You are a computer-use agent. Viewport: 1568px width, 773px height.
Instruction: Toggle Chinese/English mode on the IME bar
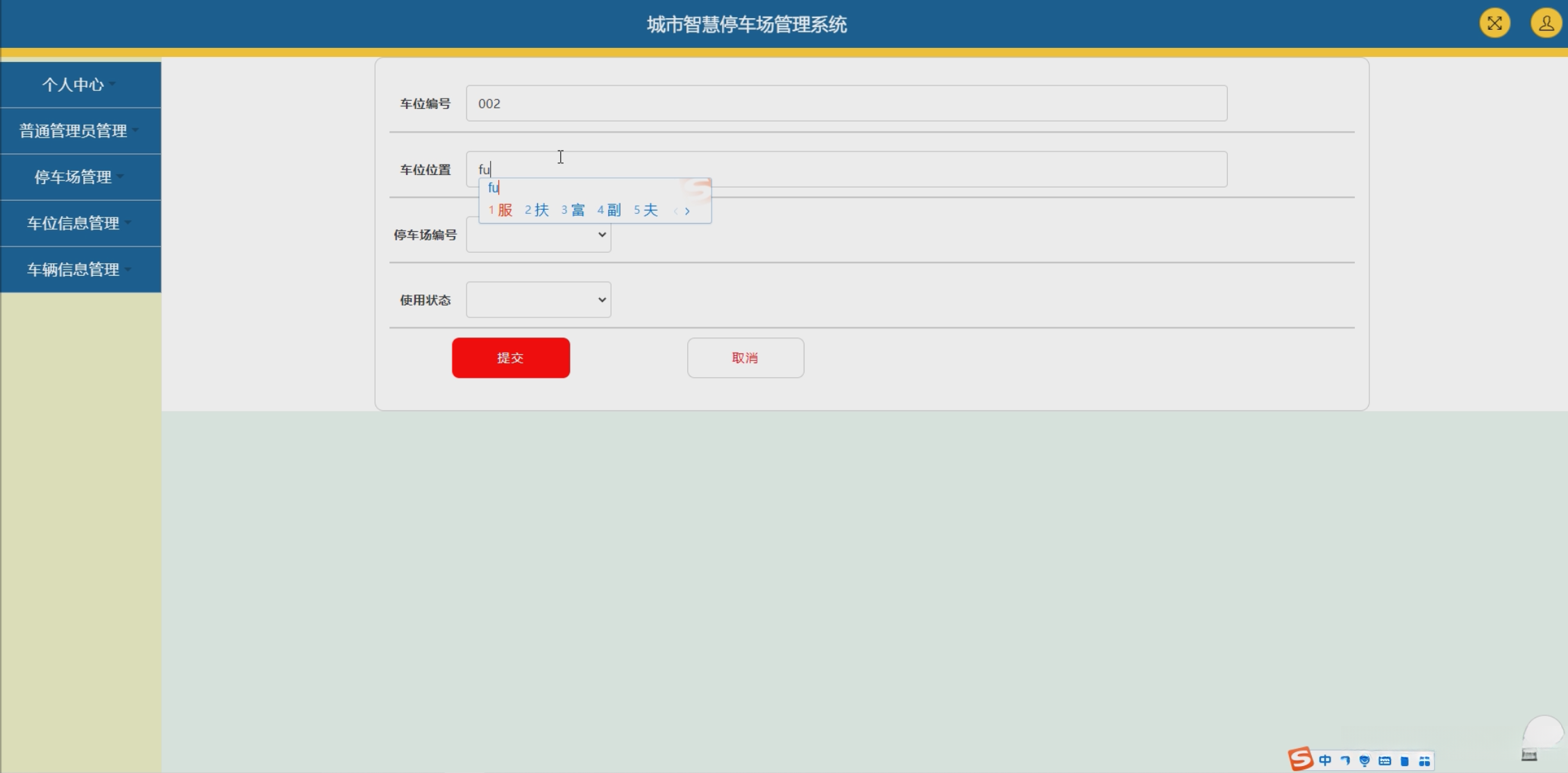click(x=1325, y=760)
